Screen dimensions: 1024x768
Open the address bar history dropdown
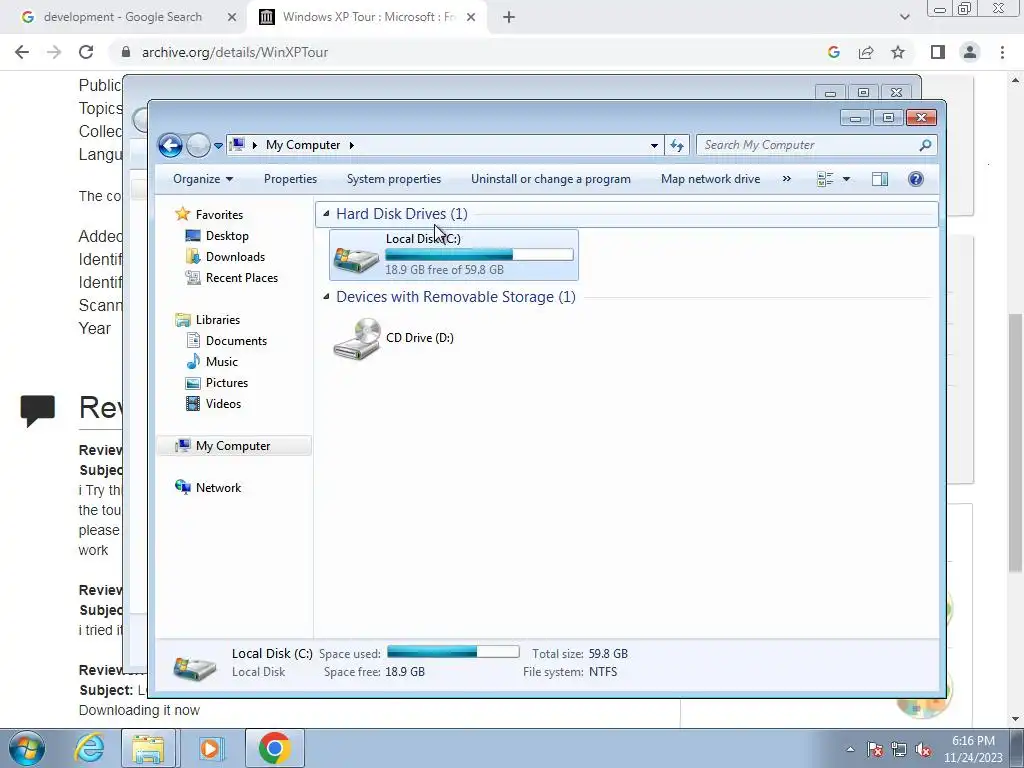(654, 145)
